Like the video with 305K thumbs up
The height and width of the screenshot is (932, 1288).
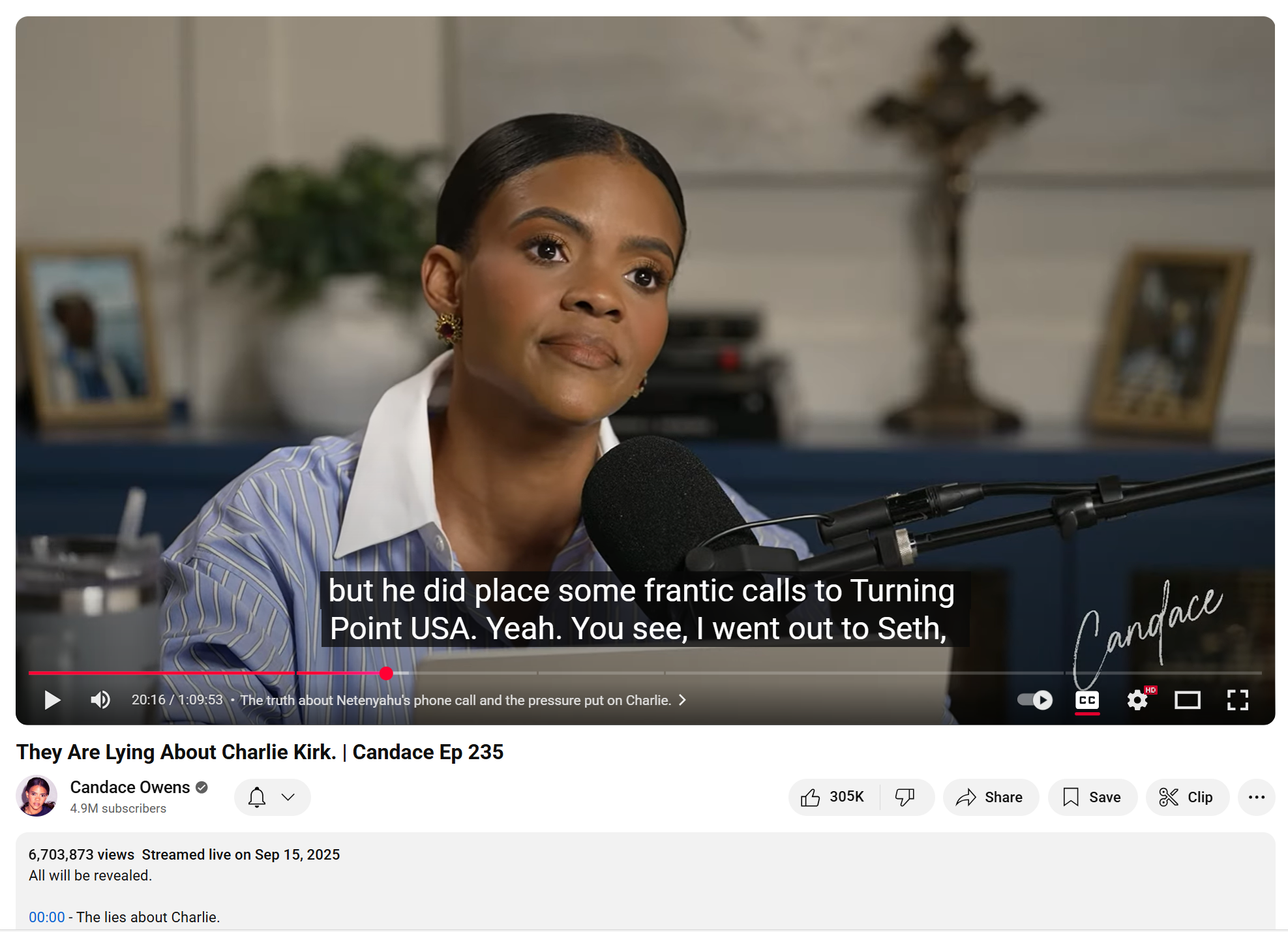[x=833, y=797]
